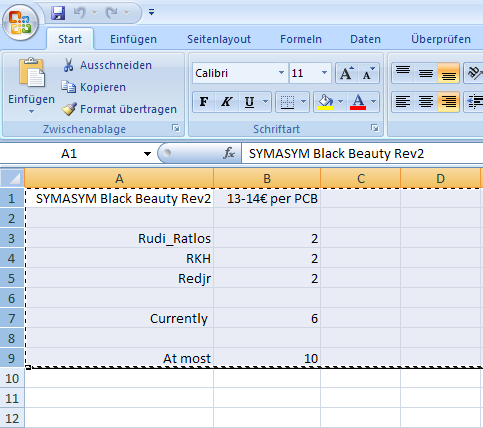Select the Currently cell

119,319
